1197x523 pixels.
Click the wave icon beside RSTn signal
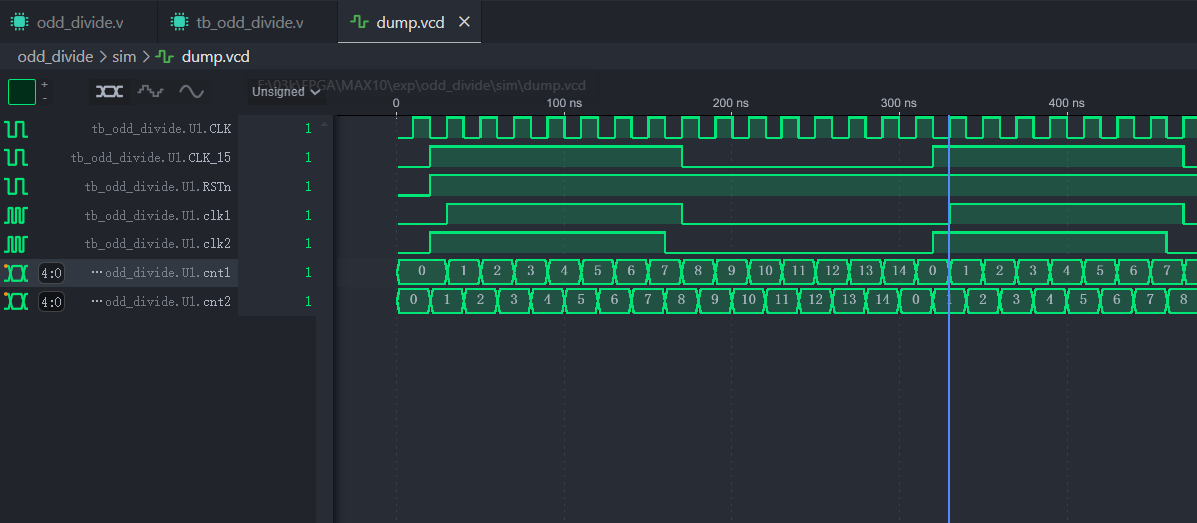point(16,187)
